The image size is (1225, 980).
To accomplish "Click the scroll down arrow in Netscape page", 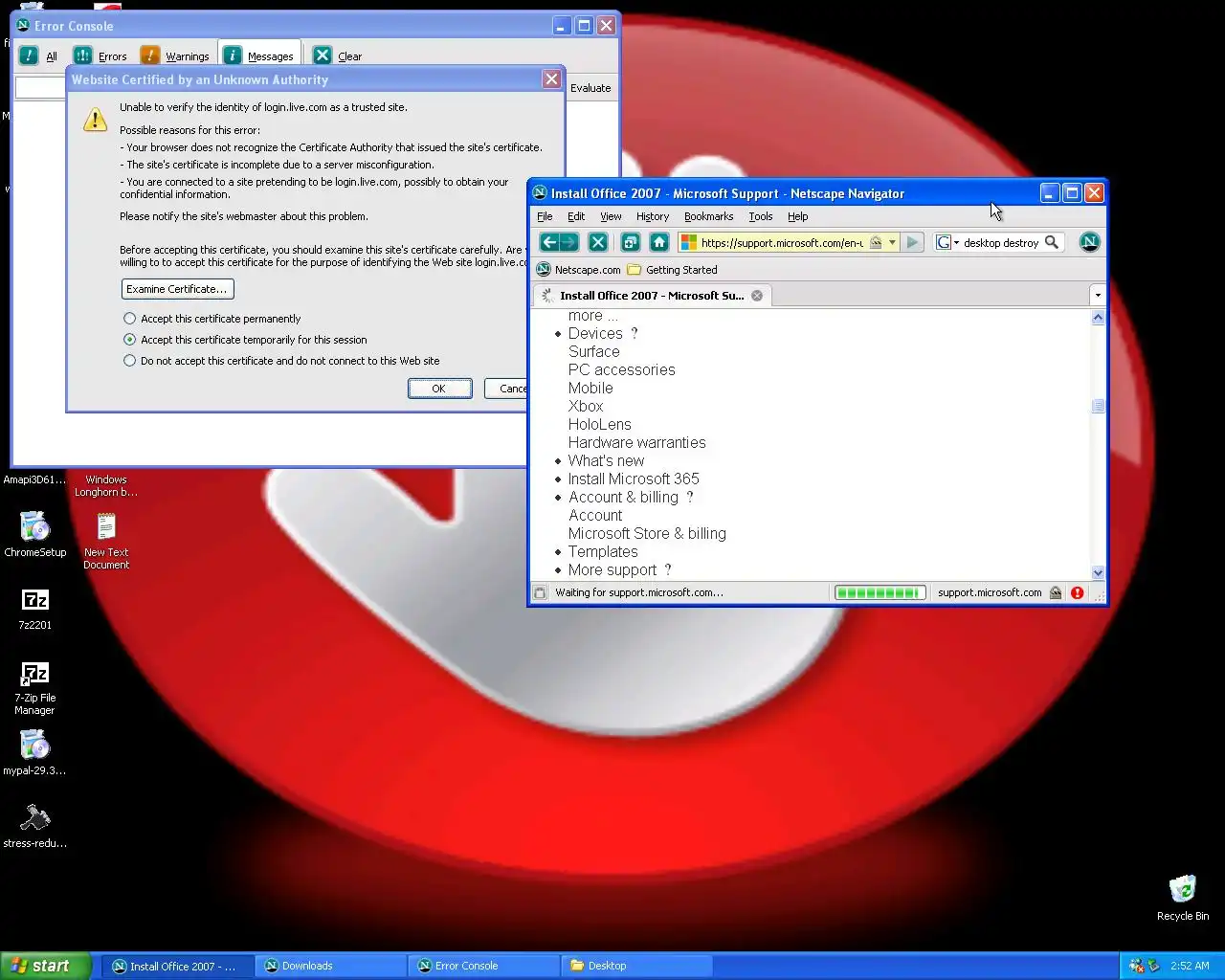I will pos(1098,572).
